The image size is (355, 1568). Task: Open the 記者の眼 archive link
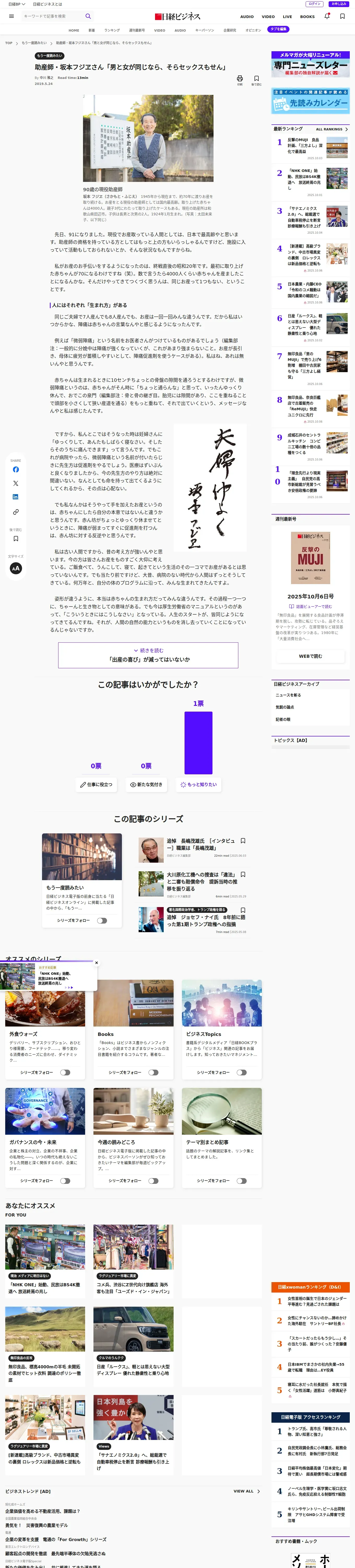click(283, 719)
